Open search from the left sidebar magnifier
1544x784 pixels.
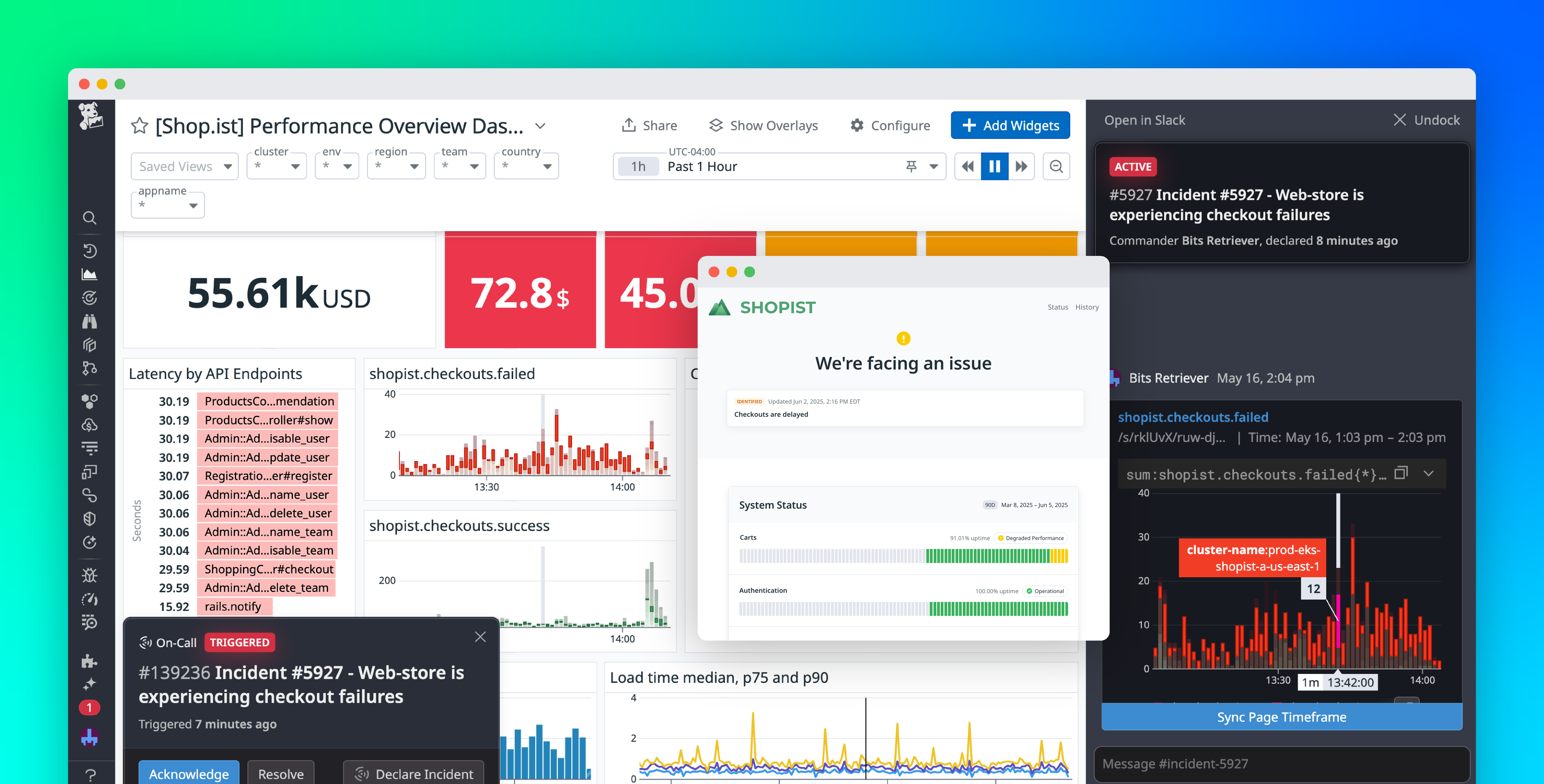tap(90, 218)
